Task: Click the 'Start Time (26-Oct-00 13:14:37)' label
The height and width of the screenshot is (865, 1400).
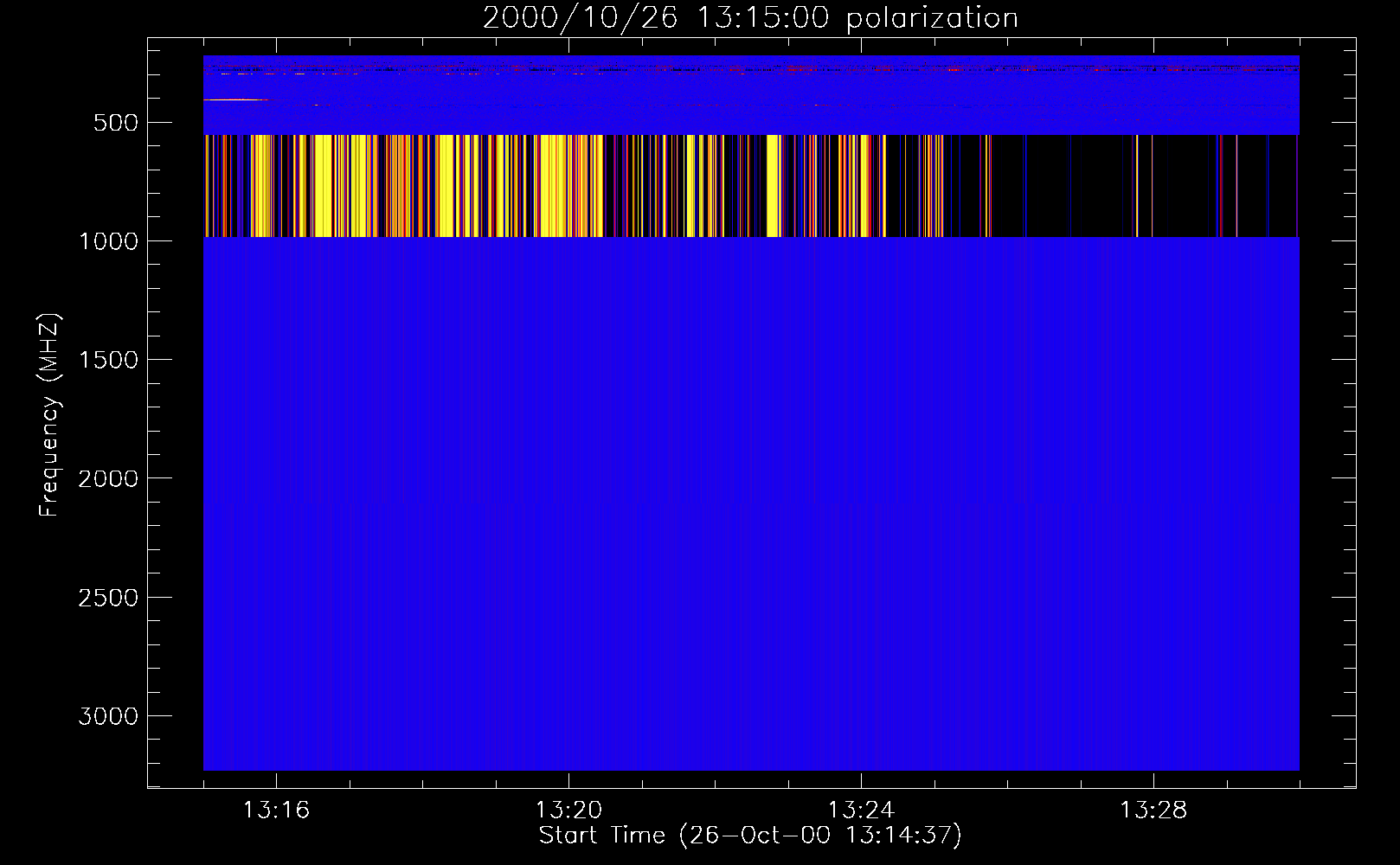Action: coord(750,836)
